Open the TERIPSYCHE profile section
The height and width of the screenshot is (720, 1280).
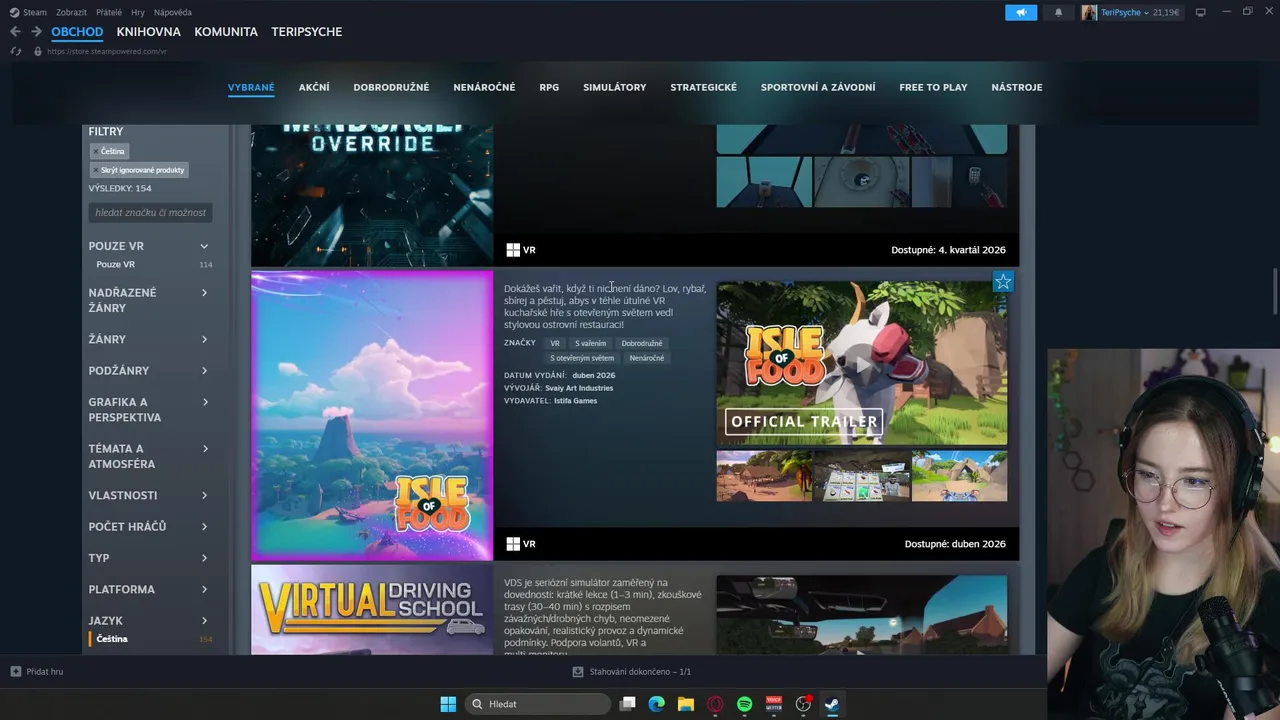(x=307, y=32)
